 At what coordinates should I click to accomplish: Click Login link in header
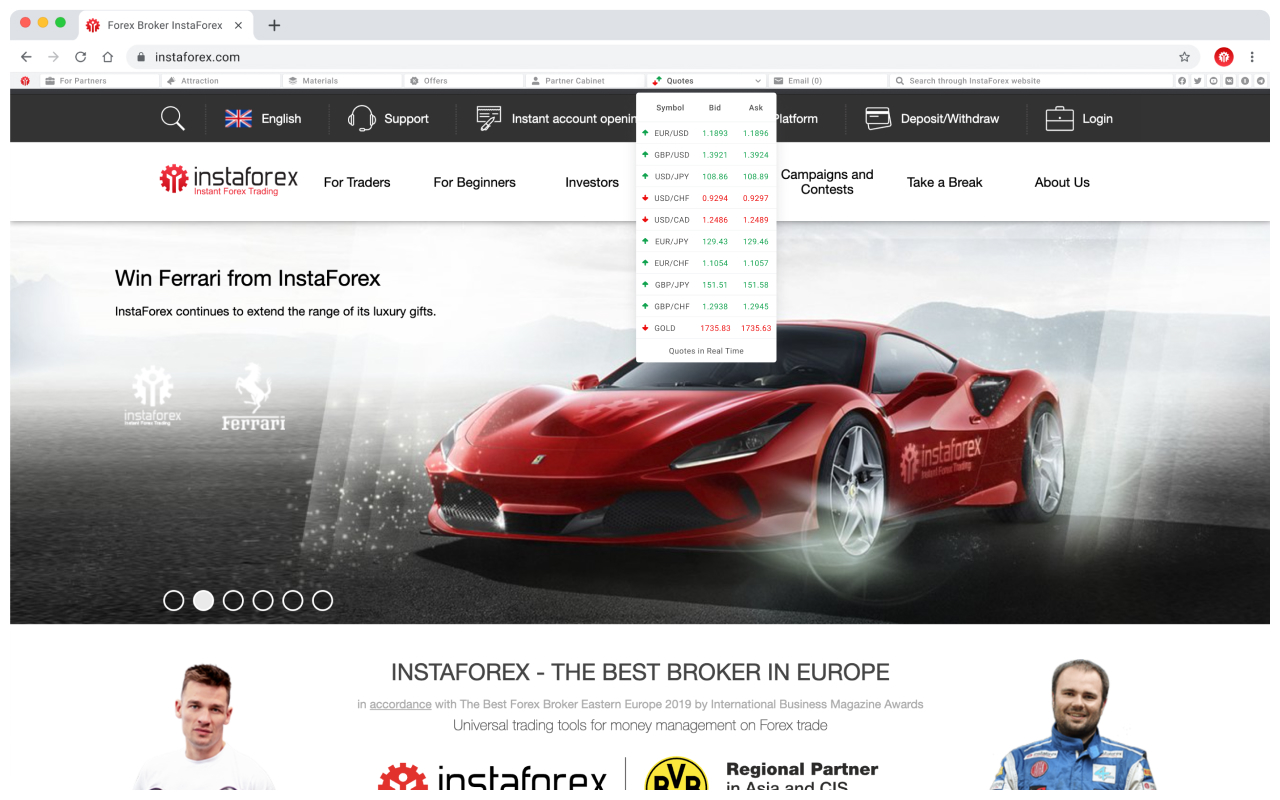coord(1097,119)
